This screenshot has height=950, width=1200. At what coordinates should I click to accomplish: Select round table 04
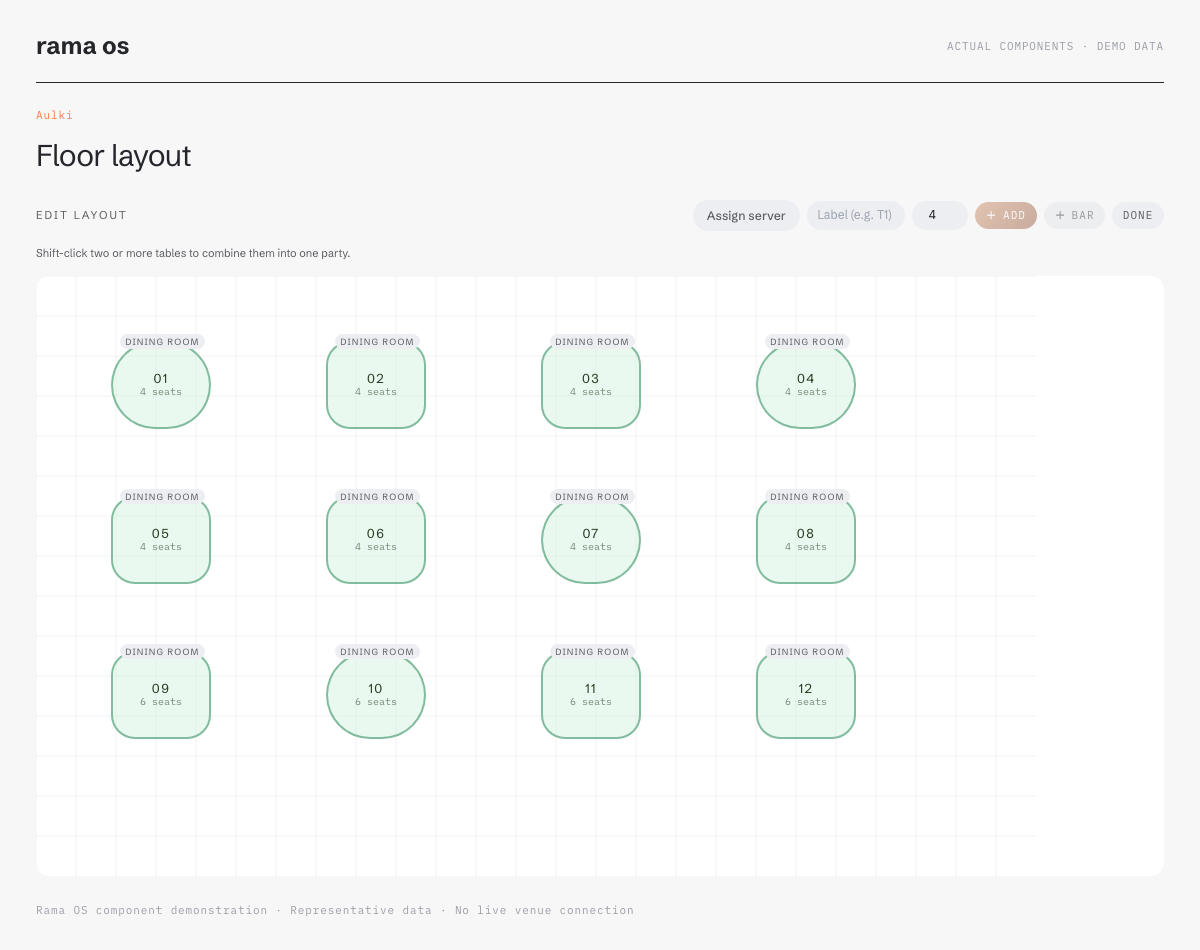[x=806, y=384]
